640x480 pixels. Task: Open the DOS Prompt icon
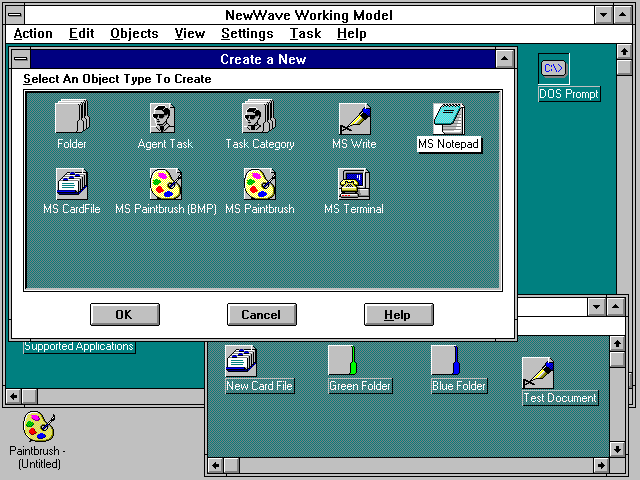[553, 69]
